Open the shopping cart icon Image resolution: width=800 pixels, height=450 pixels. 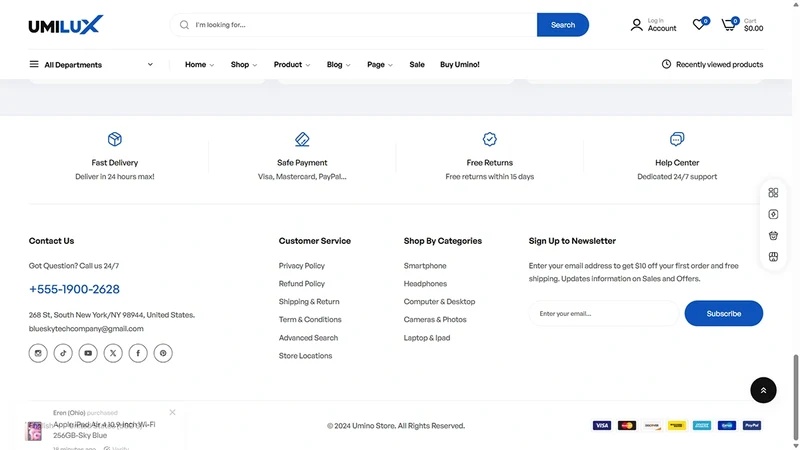729,24
